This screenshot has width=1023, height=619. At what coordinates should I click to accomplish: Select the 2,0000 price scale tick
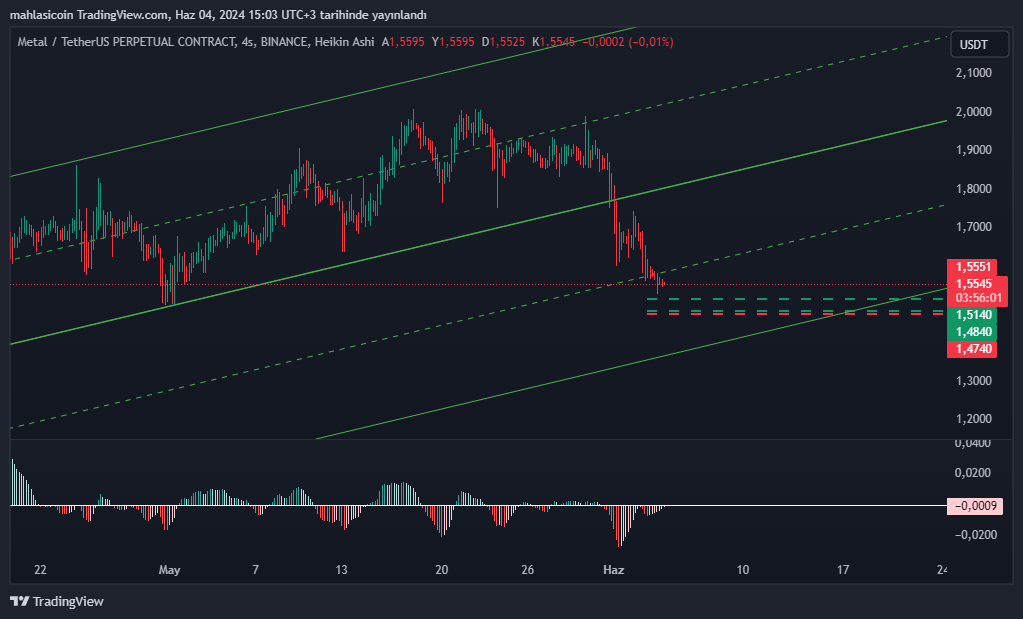click(x=973, y=112)
